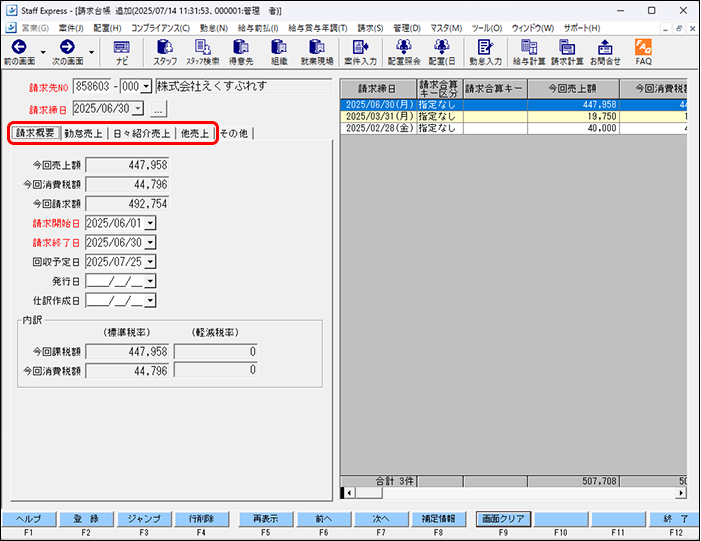
Task: Open the サポート(H) menu
Action: tap(582, 28)
